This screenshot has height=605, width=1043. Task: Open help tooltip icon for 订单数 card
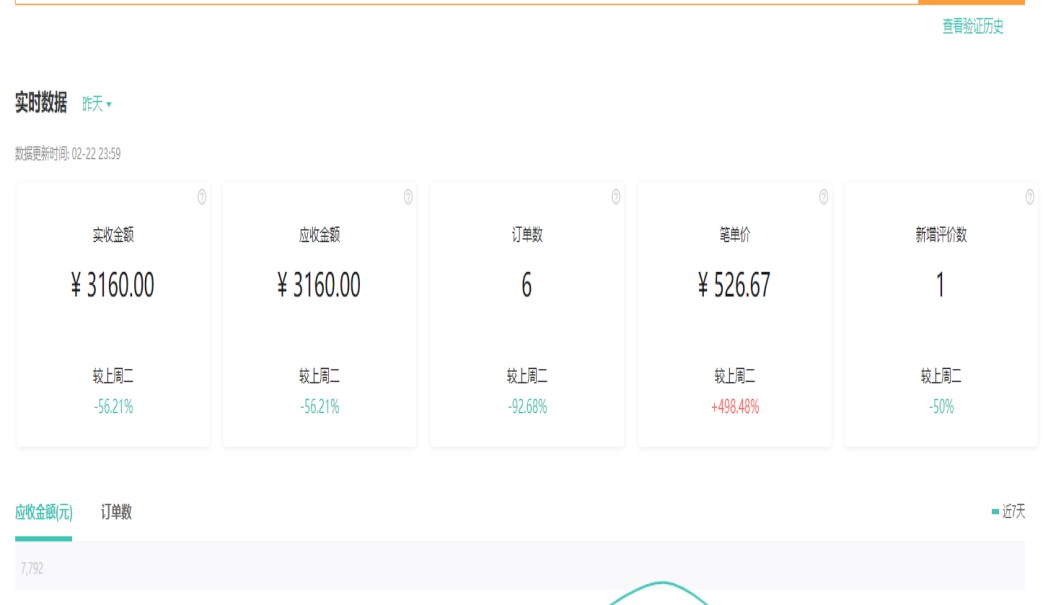[616, 197]
